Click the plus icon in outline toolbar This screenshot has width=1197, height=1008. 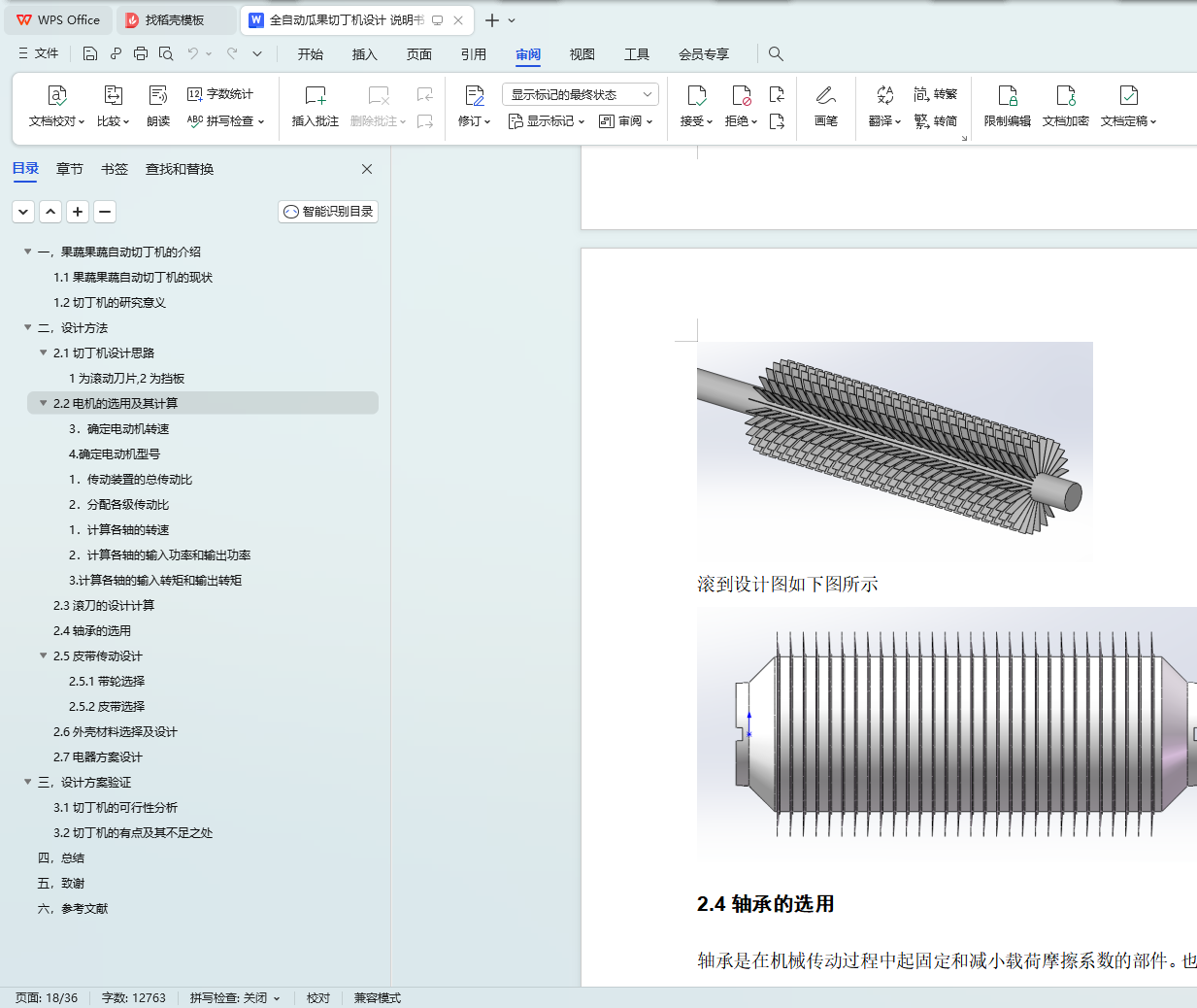pos(78,211)
